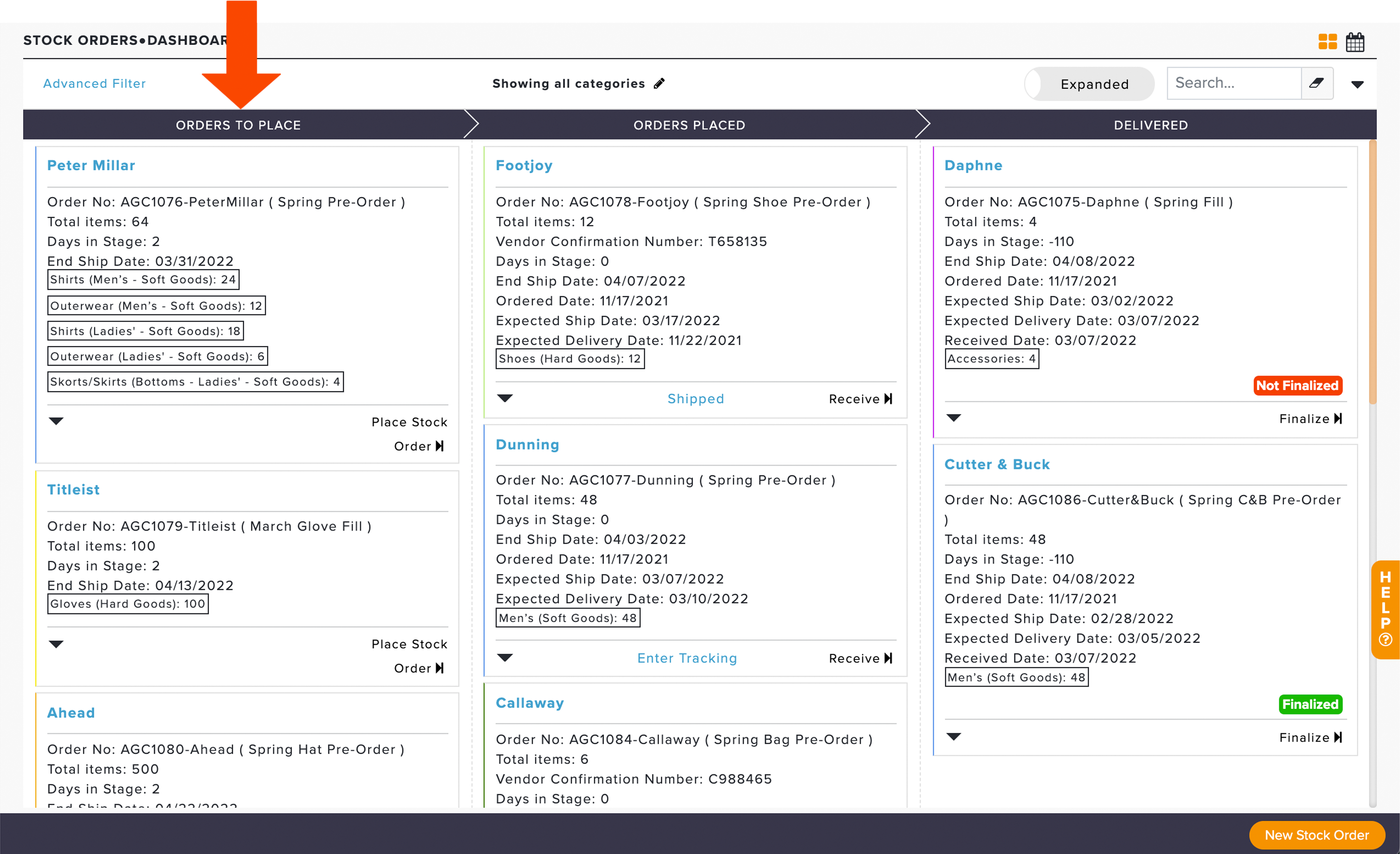Click the Not Finalized badge on Daphne
The height and width of the screenshot is (854, 1400).
point(1298,385)
